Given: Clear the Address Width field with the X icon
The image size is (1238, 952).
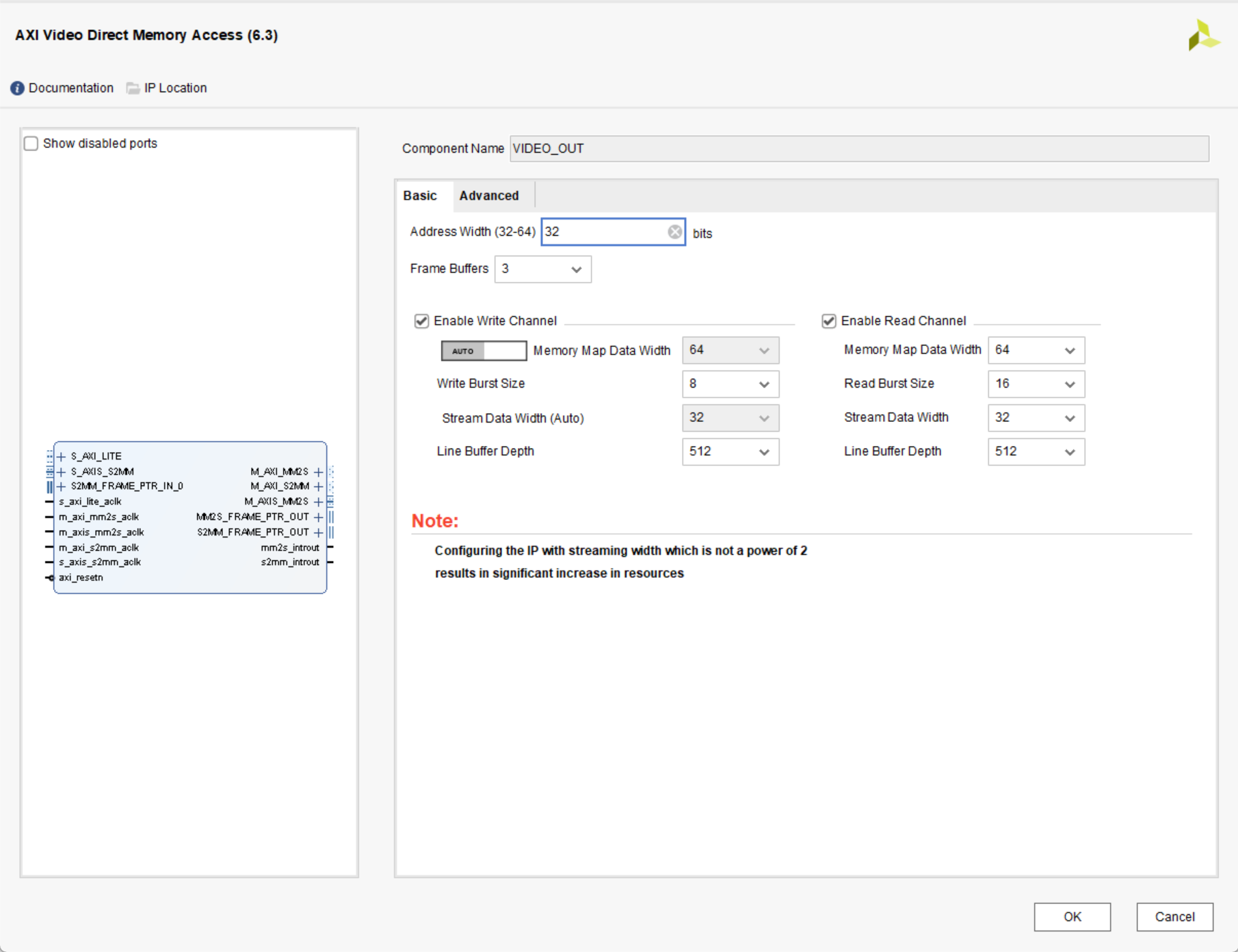Looking at the screenshot, I should point(674,232).
